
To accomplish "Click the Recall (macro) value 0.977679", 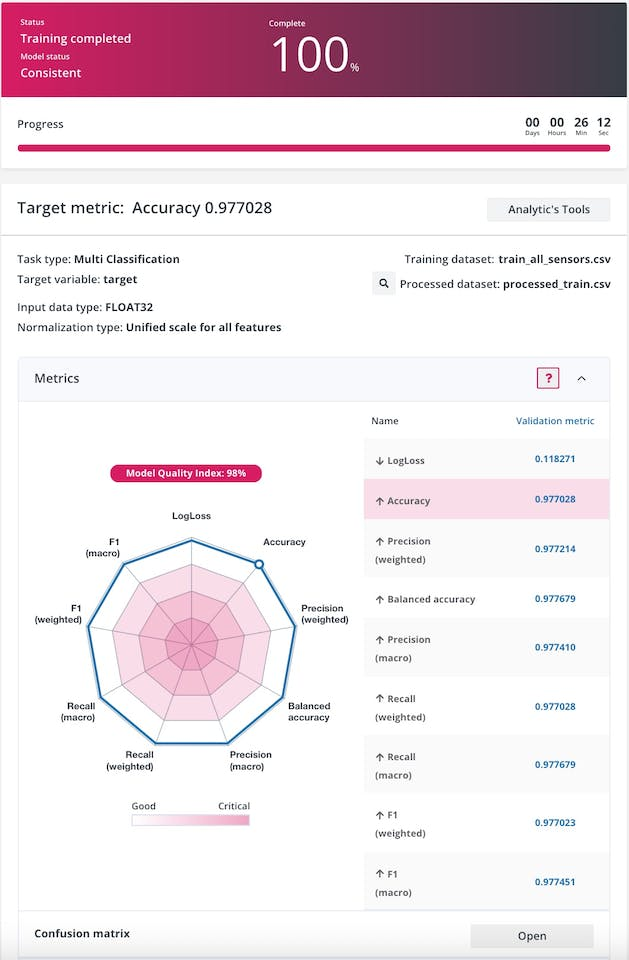I will pyautogui.click(x=555, y=765).
